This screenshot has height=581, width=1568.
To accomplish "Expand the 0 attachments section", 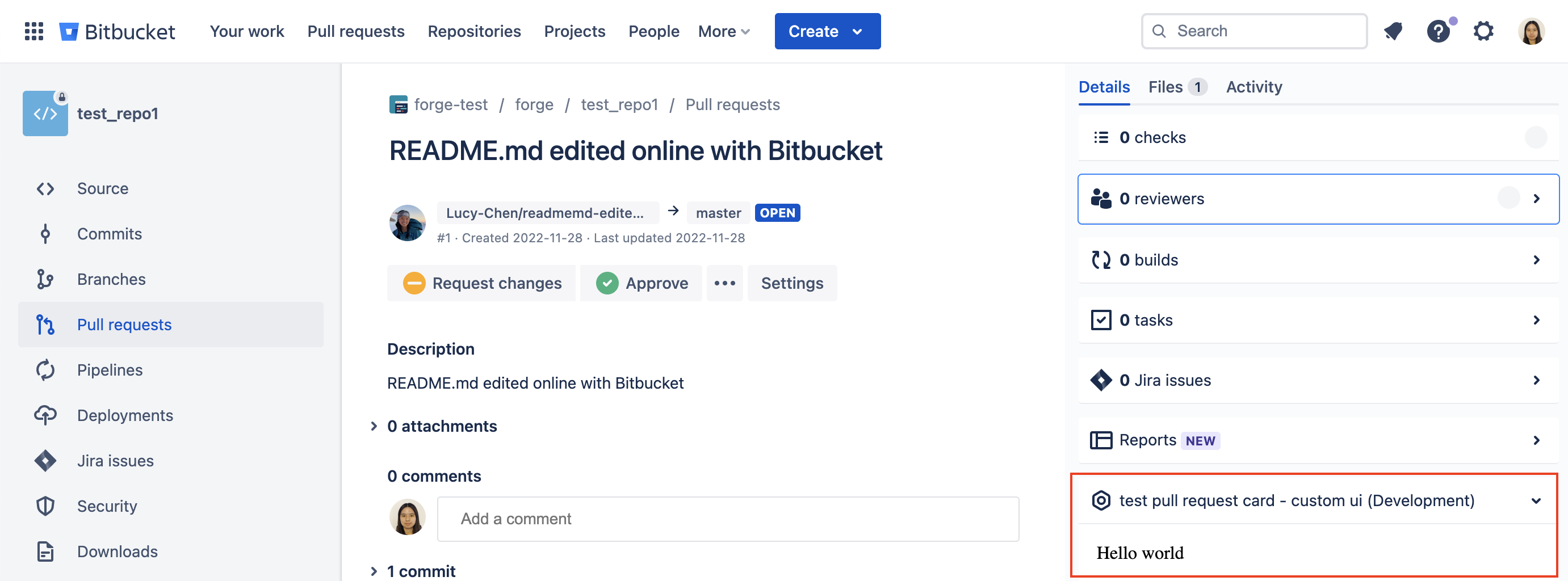I will [442, 426].
